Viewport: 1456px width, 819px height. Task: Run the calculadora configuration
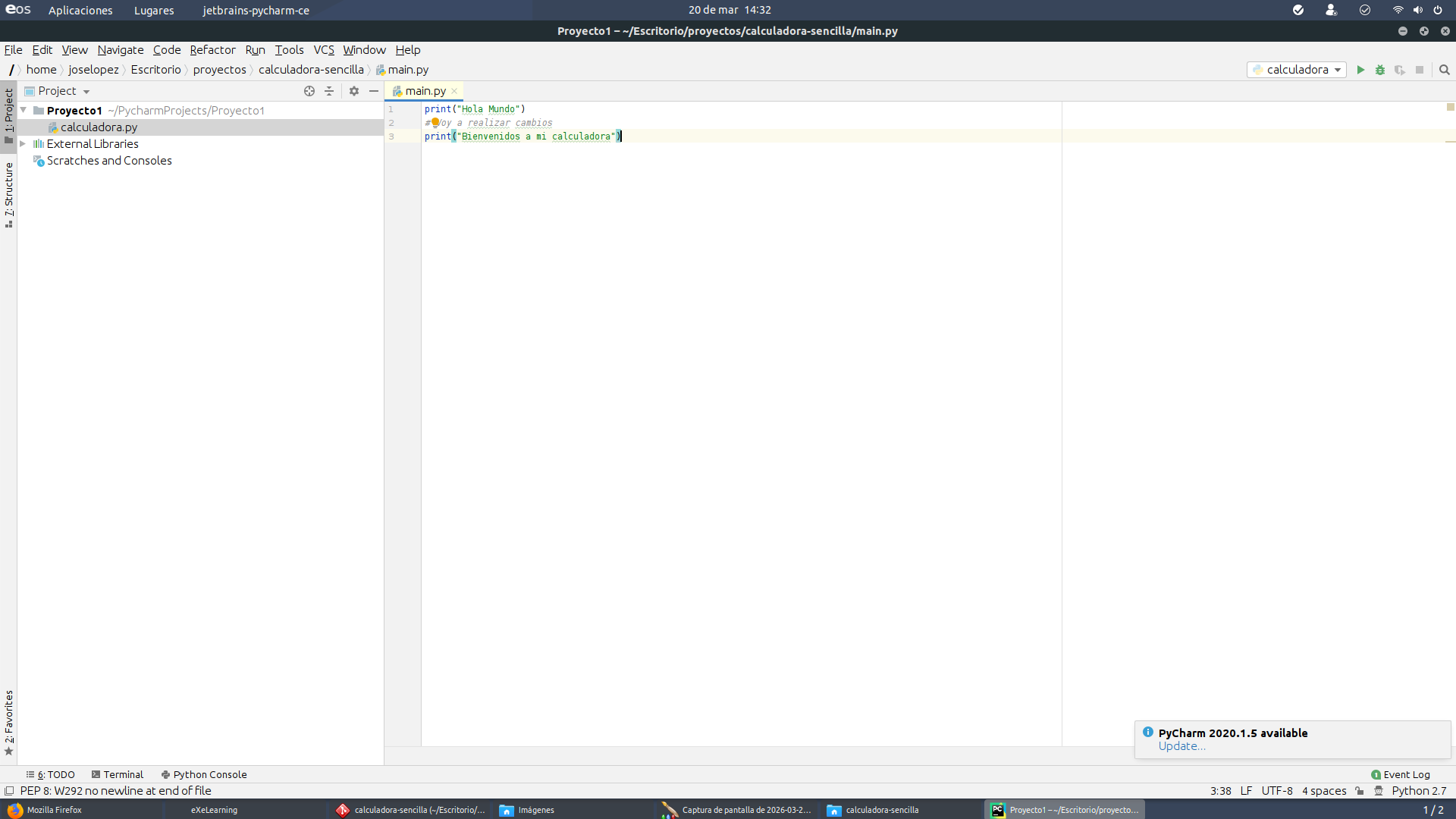click(1360, 70)
